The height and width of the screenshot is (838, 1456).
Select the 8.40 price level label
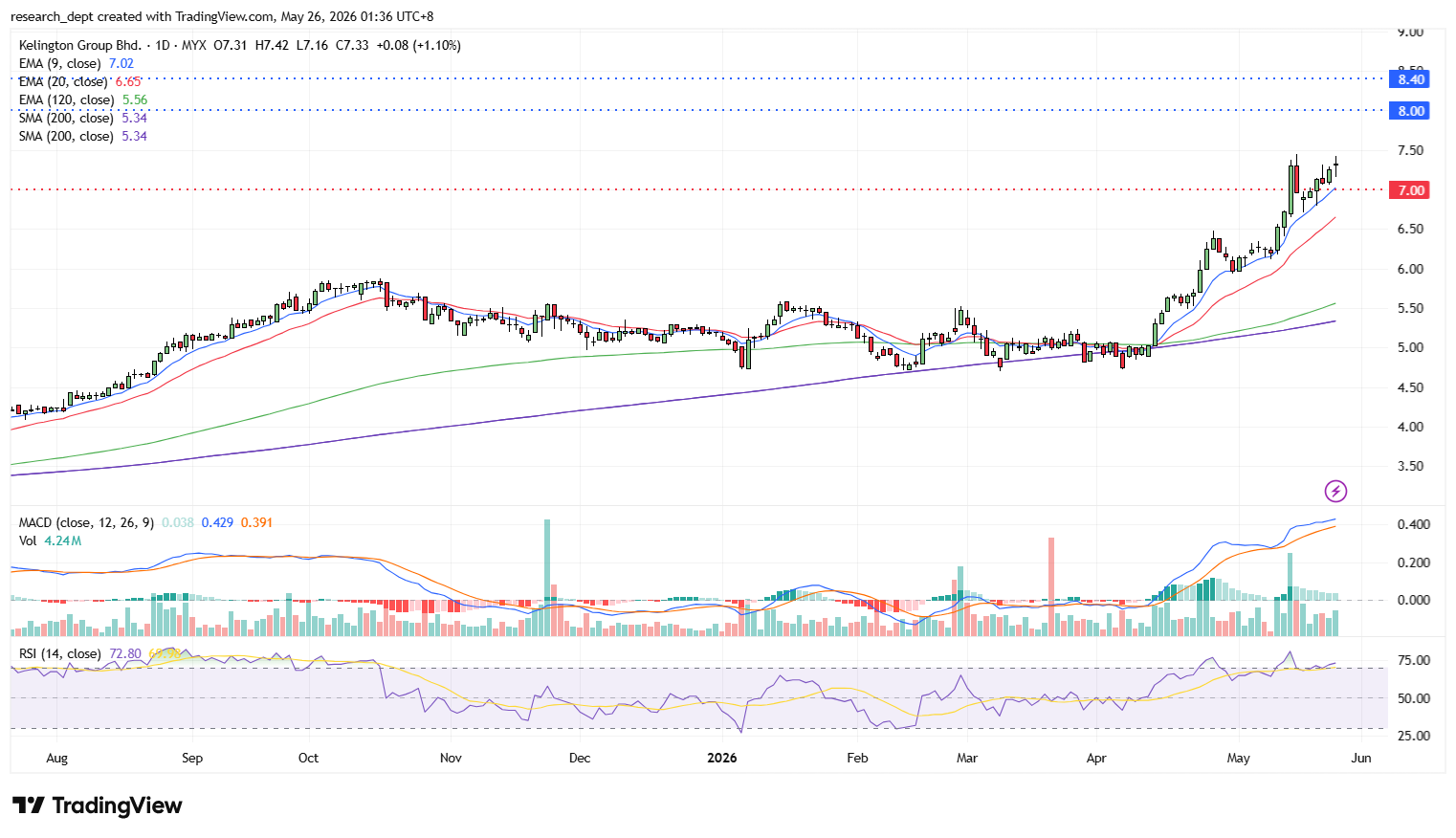coord(1411,79)
